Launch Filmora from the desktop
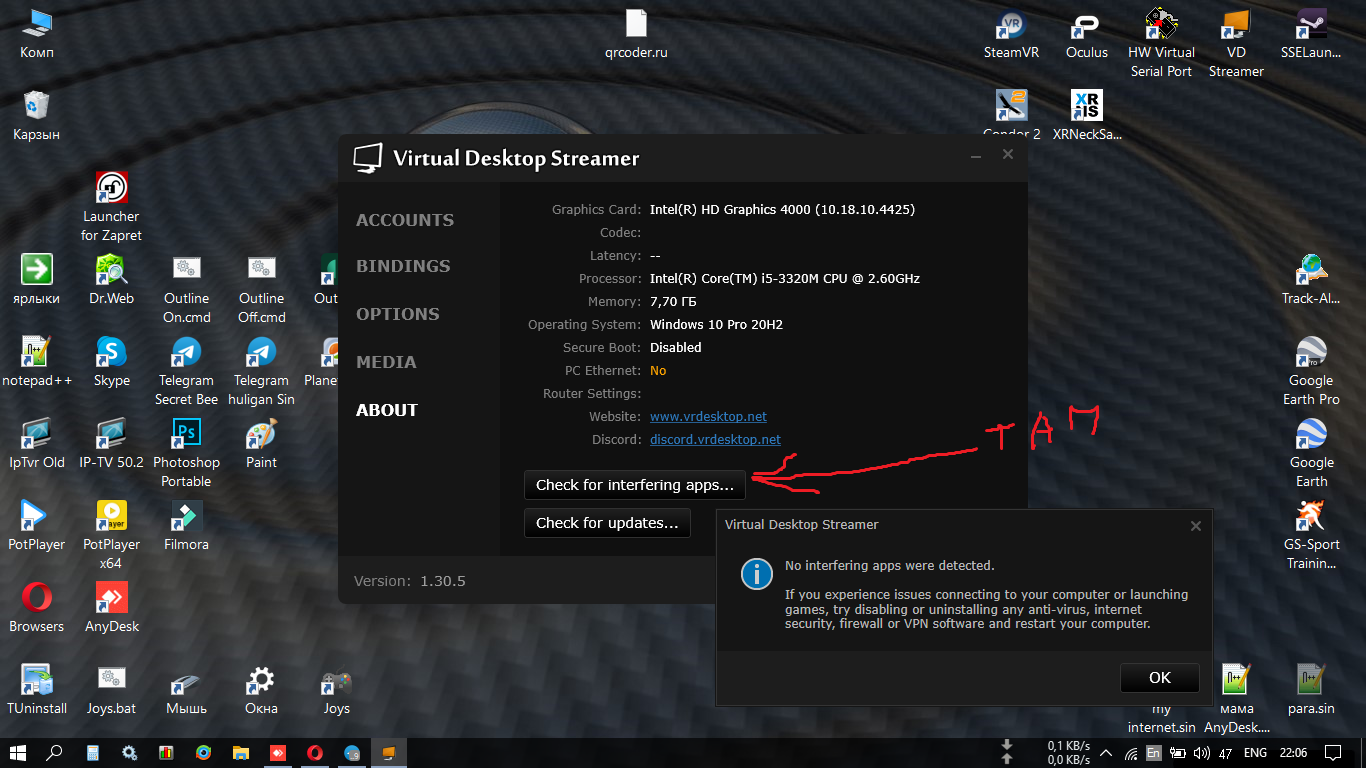1366x768 pixels. (186, 518)
